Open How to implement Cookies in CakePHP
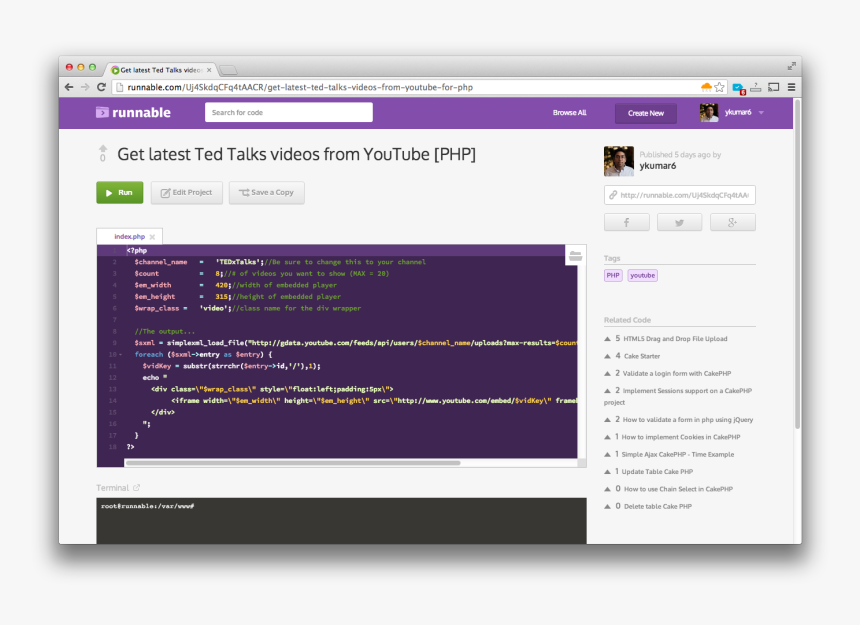The height and width of the screenshot is (625, 860). point(681,438)
